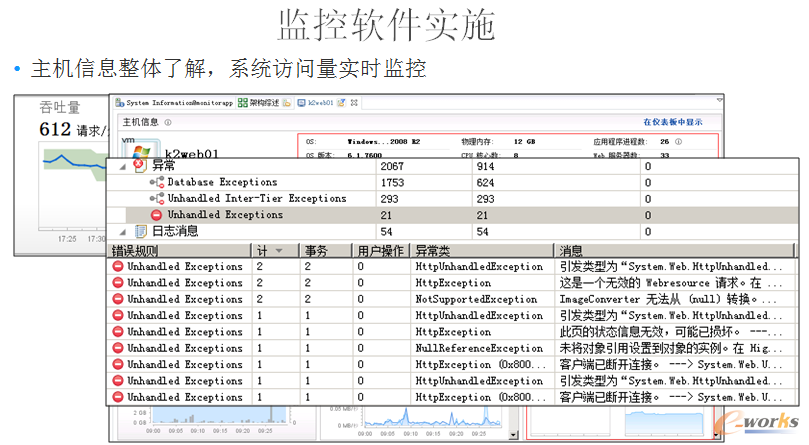Sort by the 计 column arrow

click(277, 251)
